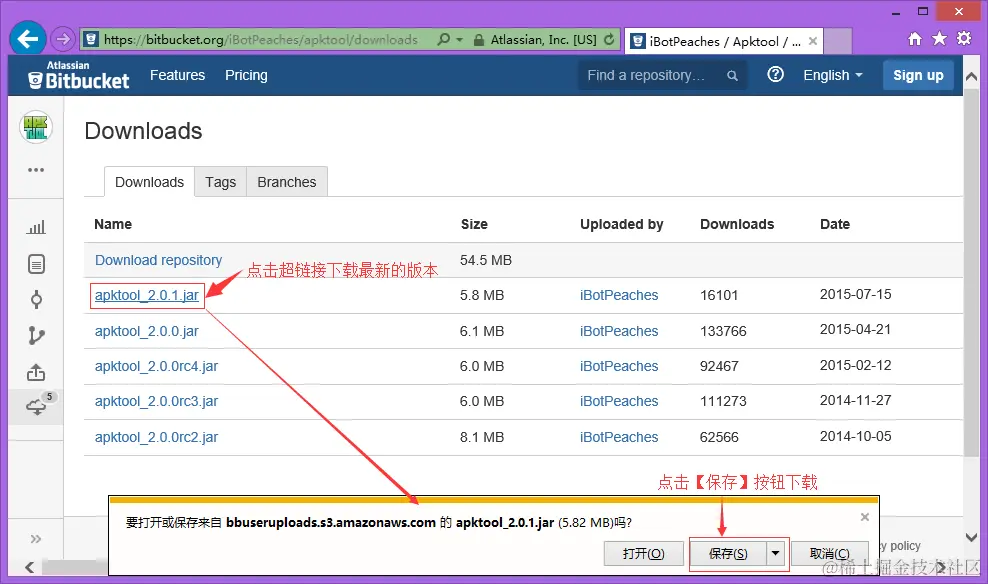Download apktool_2.0.0rc3.jar link
988x584 pixels.
(156, 401)
